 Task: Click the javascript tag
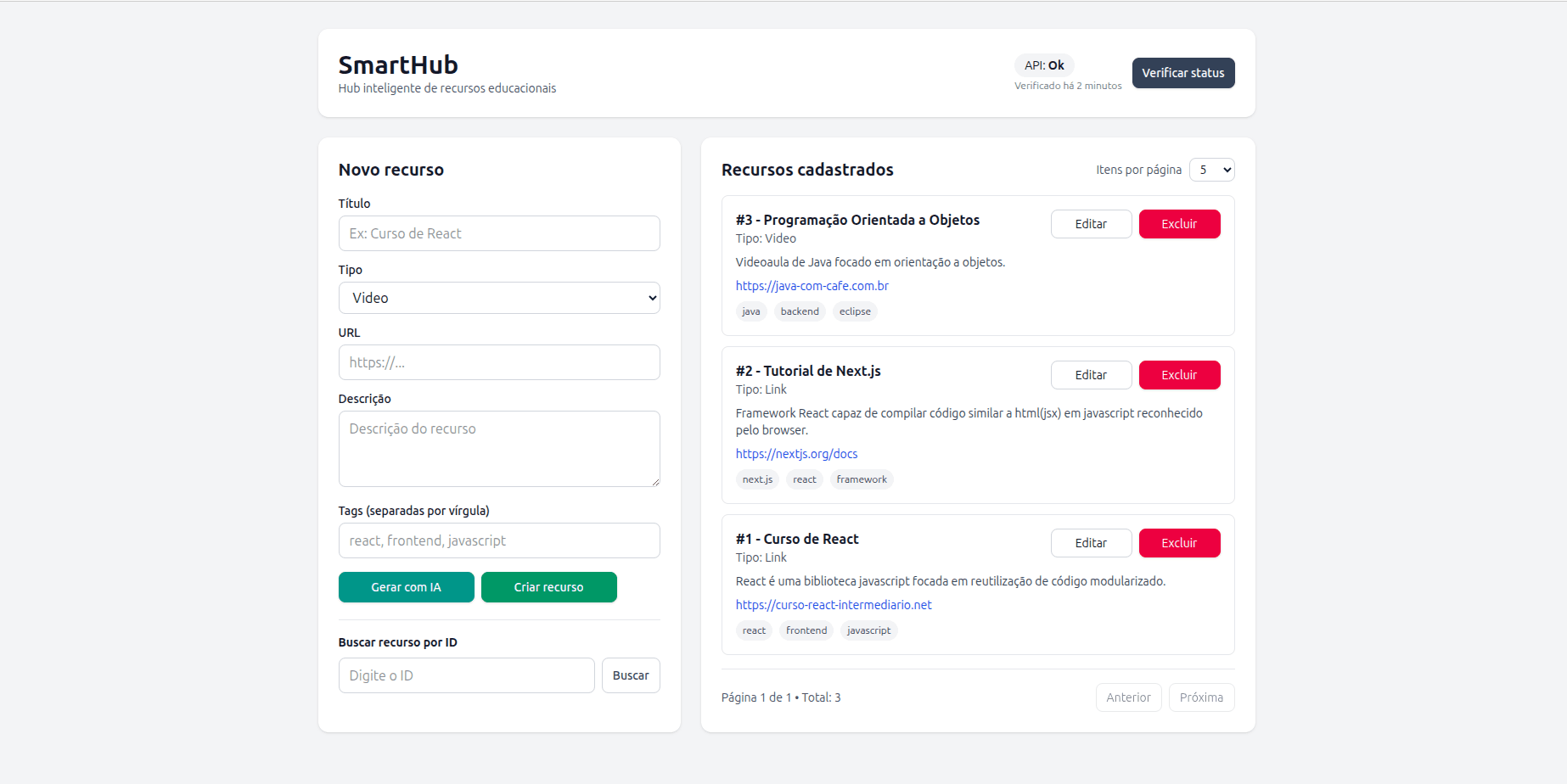tap(868, 630)
